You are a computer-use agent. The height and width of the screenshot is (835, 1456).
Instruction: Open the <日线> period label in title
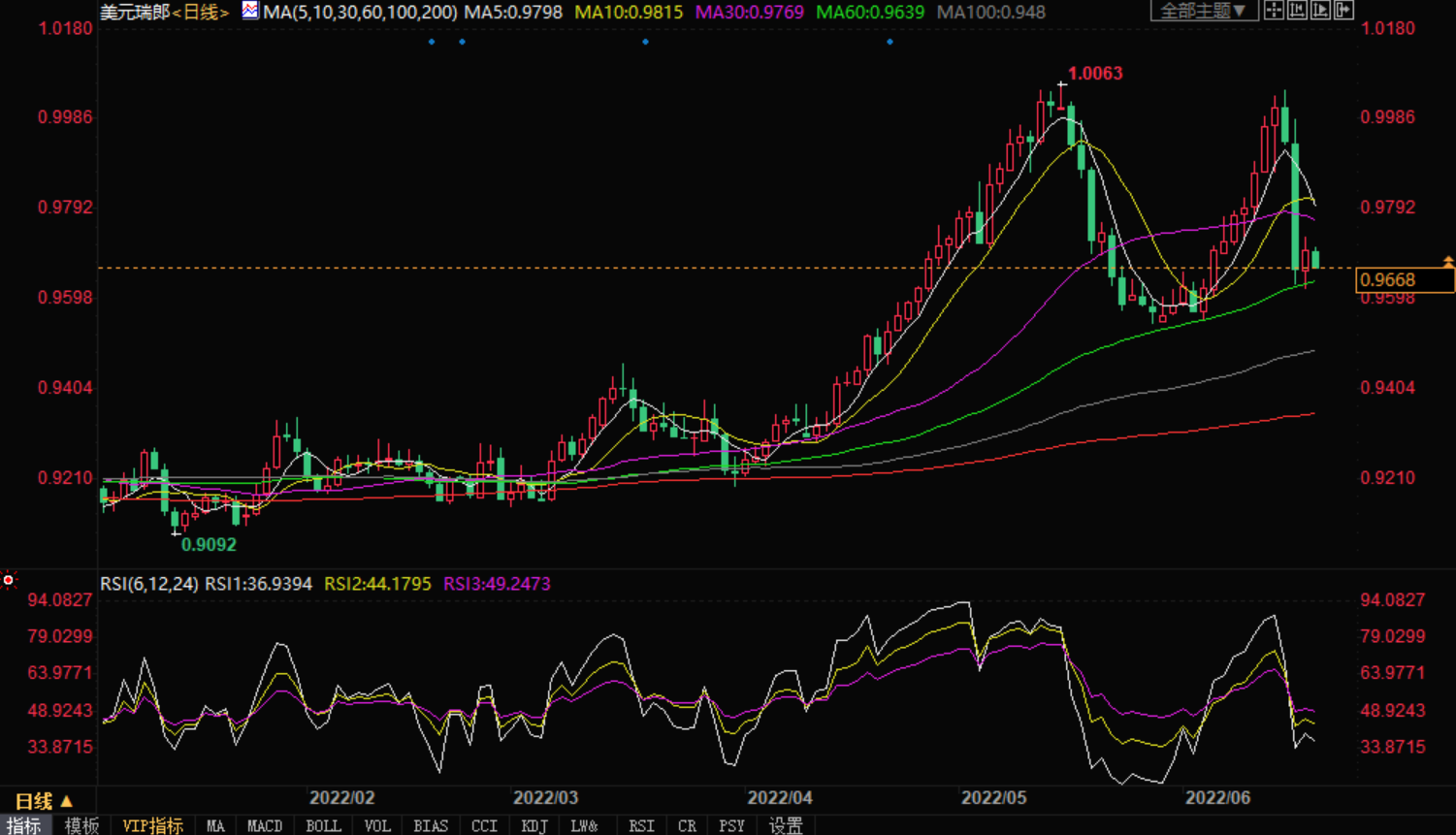(201, 13)
